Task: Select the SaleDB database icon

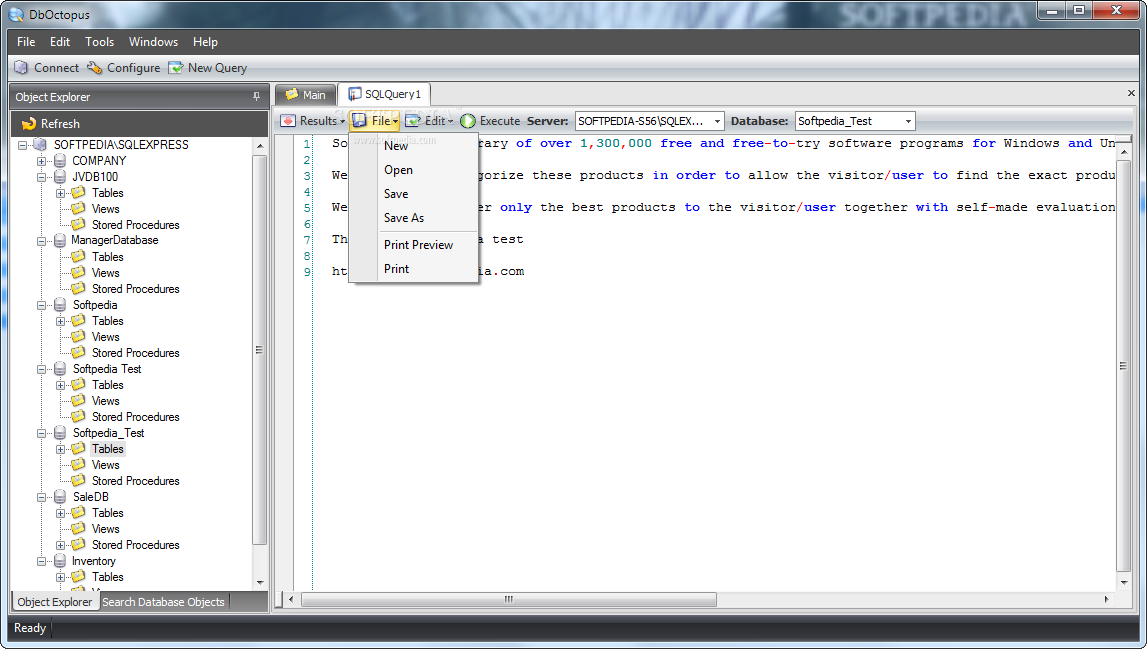Action: (61, 497)
